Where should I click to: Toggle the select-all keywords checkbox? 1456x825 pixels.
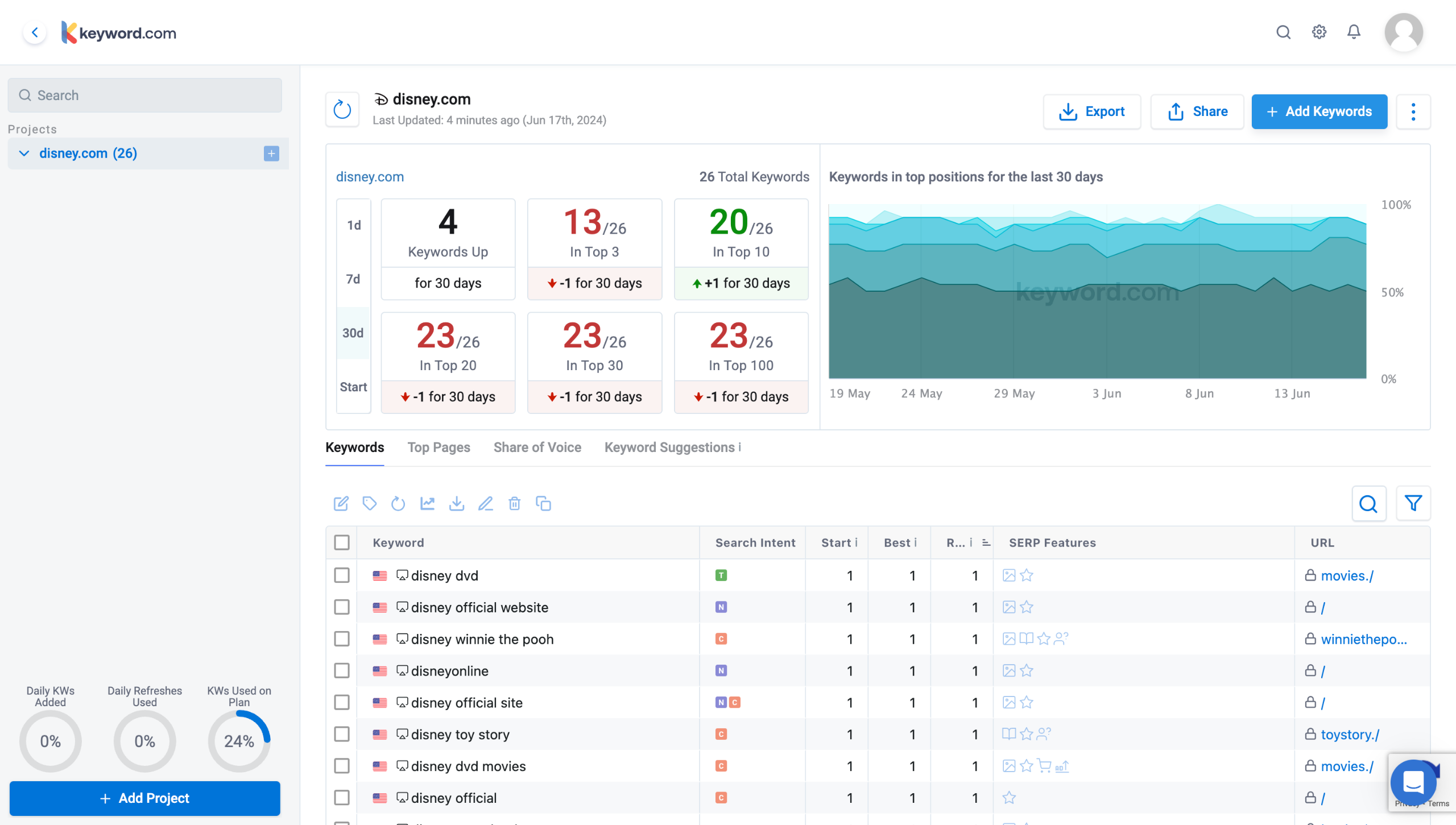[342, 542]
